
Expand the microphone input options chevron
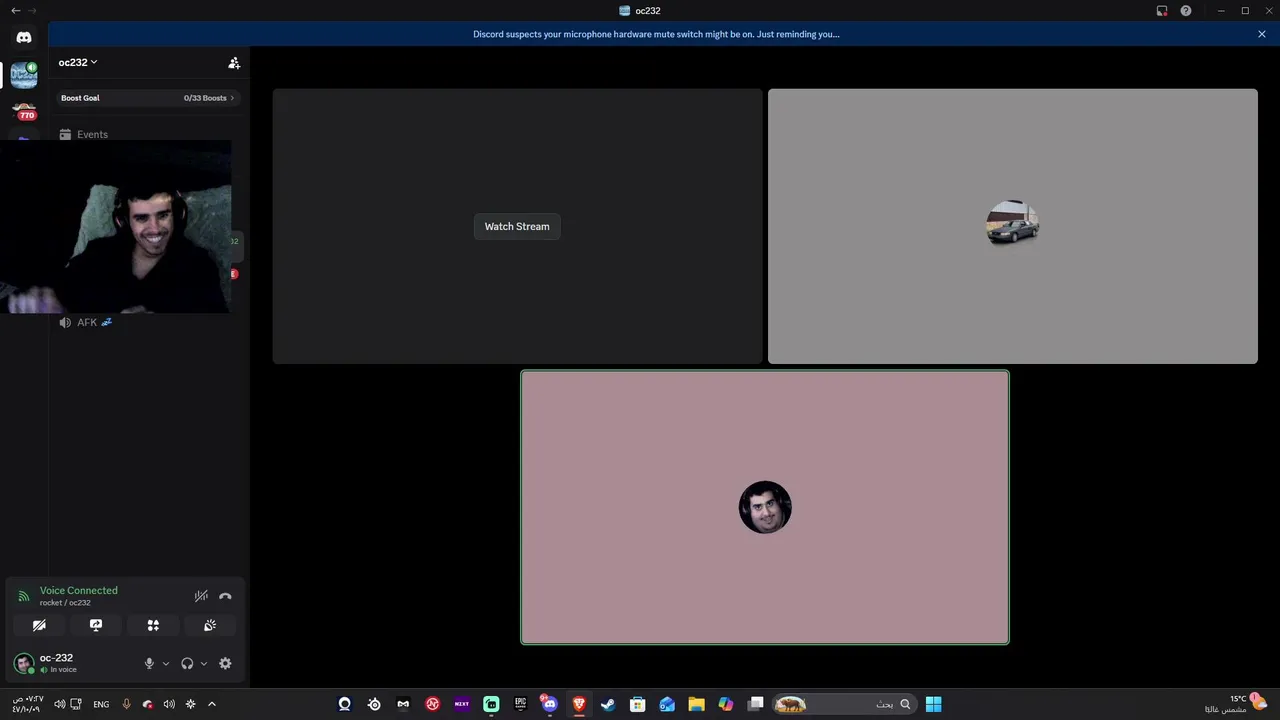click(x=166, y=663)
